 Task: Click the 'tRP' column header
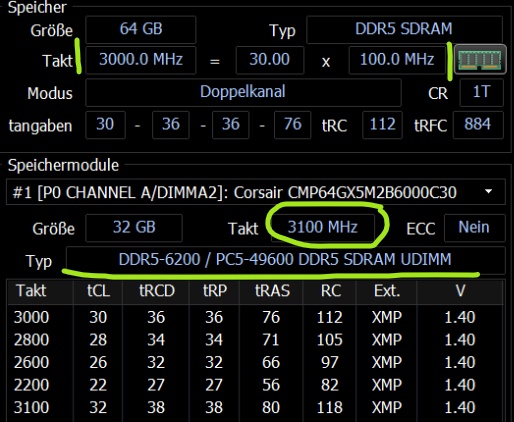[215, 291]
